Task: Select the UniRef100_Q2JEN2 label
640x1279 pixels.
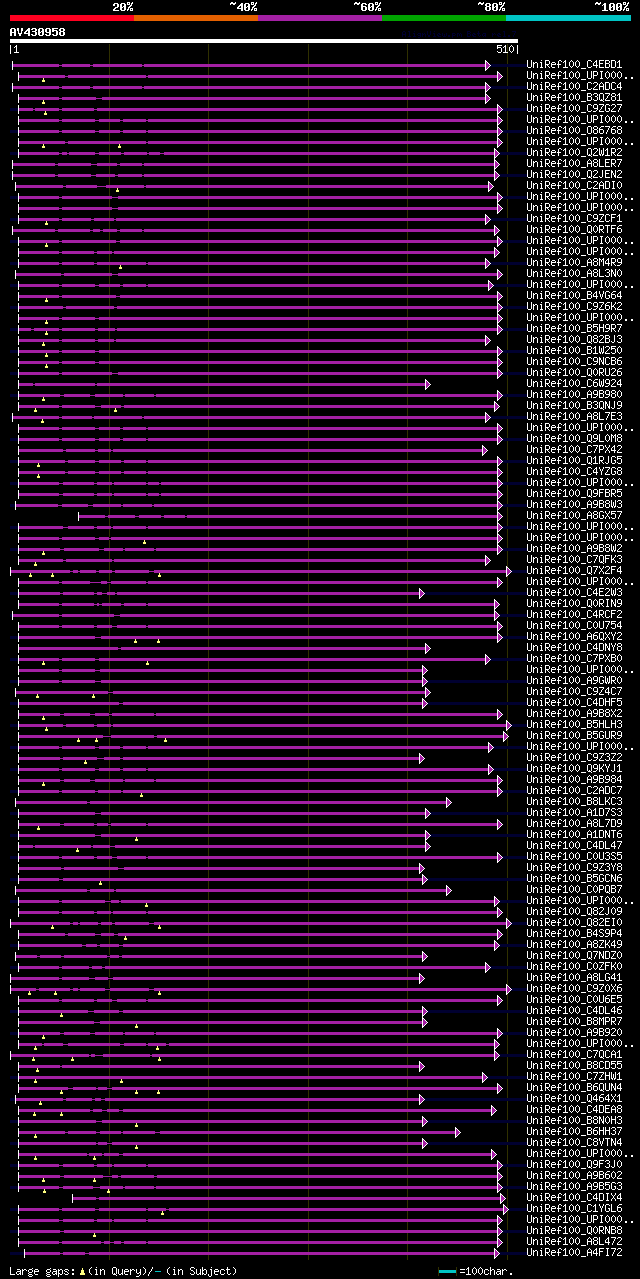Action: tap(574, 175)
